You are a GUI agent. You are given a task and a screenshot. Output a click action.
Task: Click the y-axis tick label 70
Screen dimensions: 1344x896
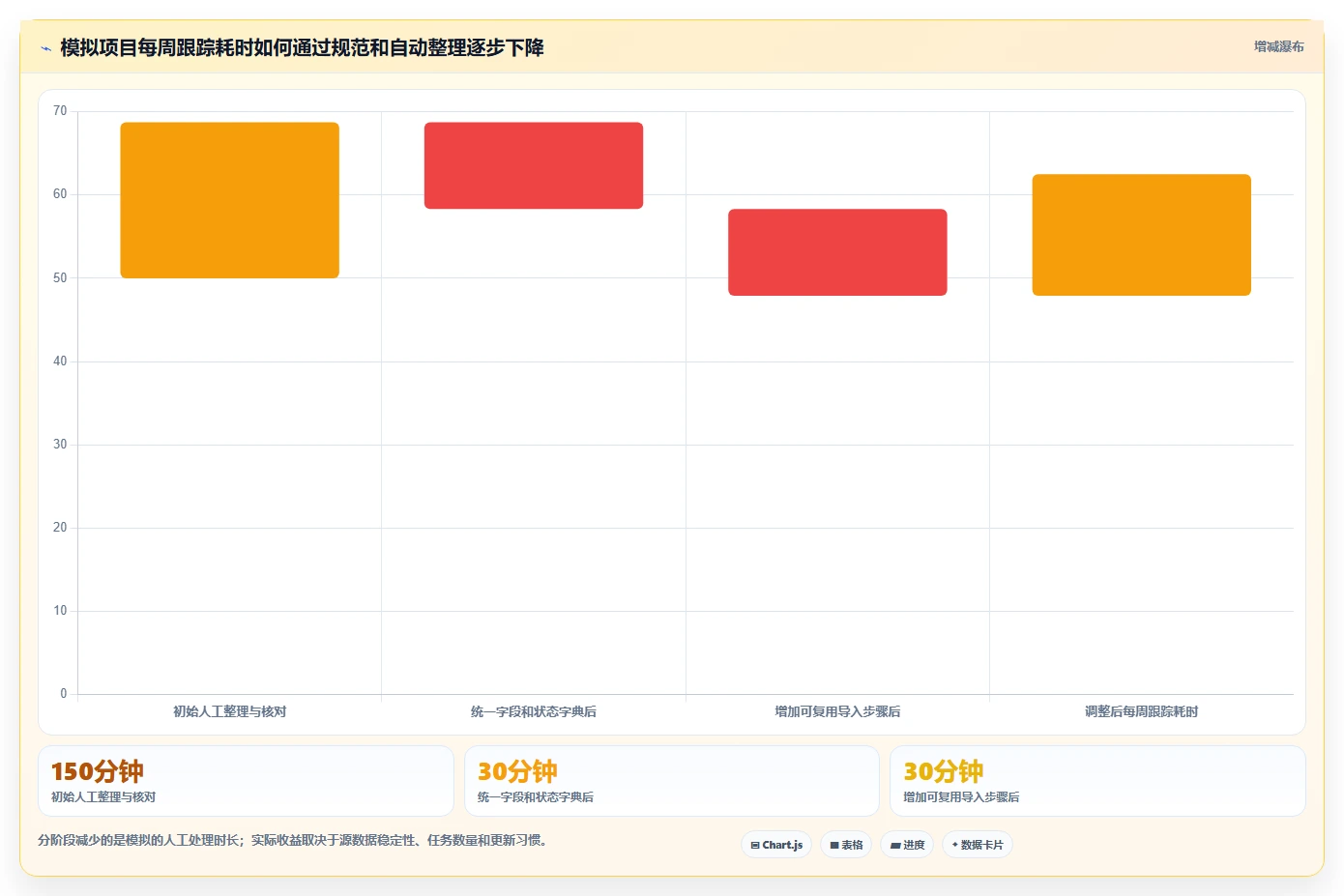[60, 111]
